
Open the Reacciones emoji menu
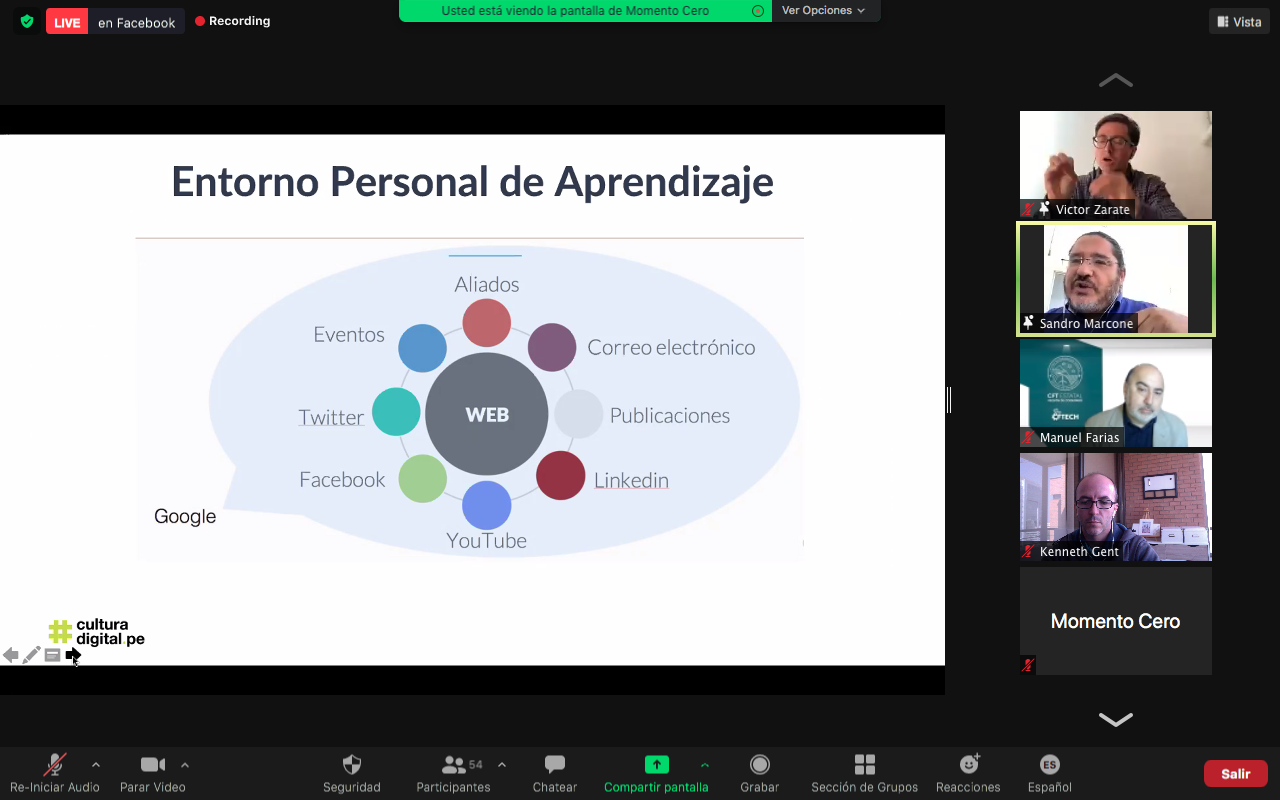point(968,766)
